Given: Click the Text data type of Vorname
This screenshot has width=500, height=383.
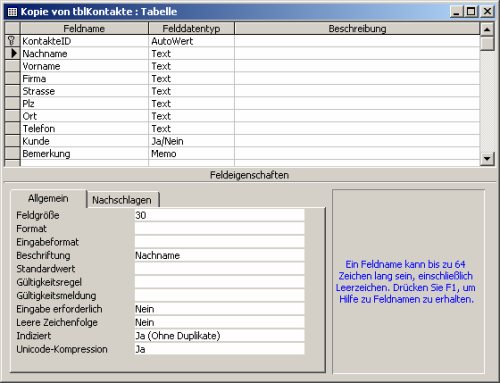Looking at the screenshot, I should point(191,66).
